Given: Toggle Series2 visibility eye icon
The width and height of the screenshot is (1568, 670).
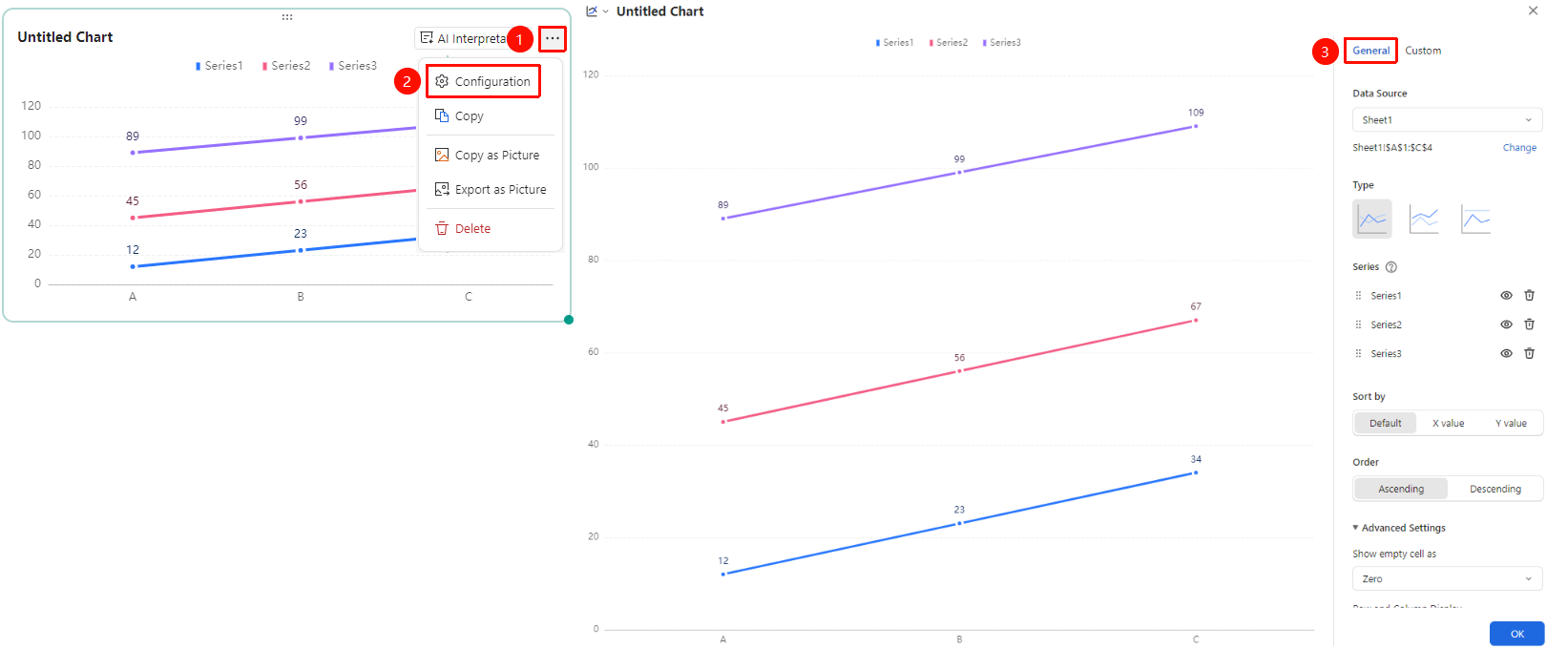Looking at the screenshot, I should coord(1506,325).
